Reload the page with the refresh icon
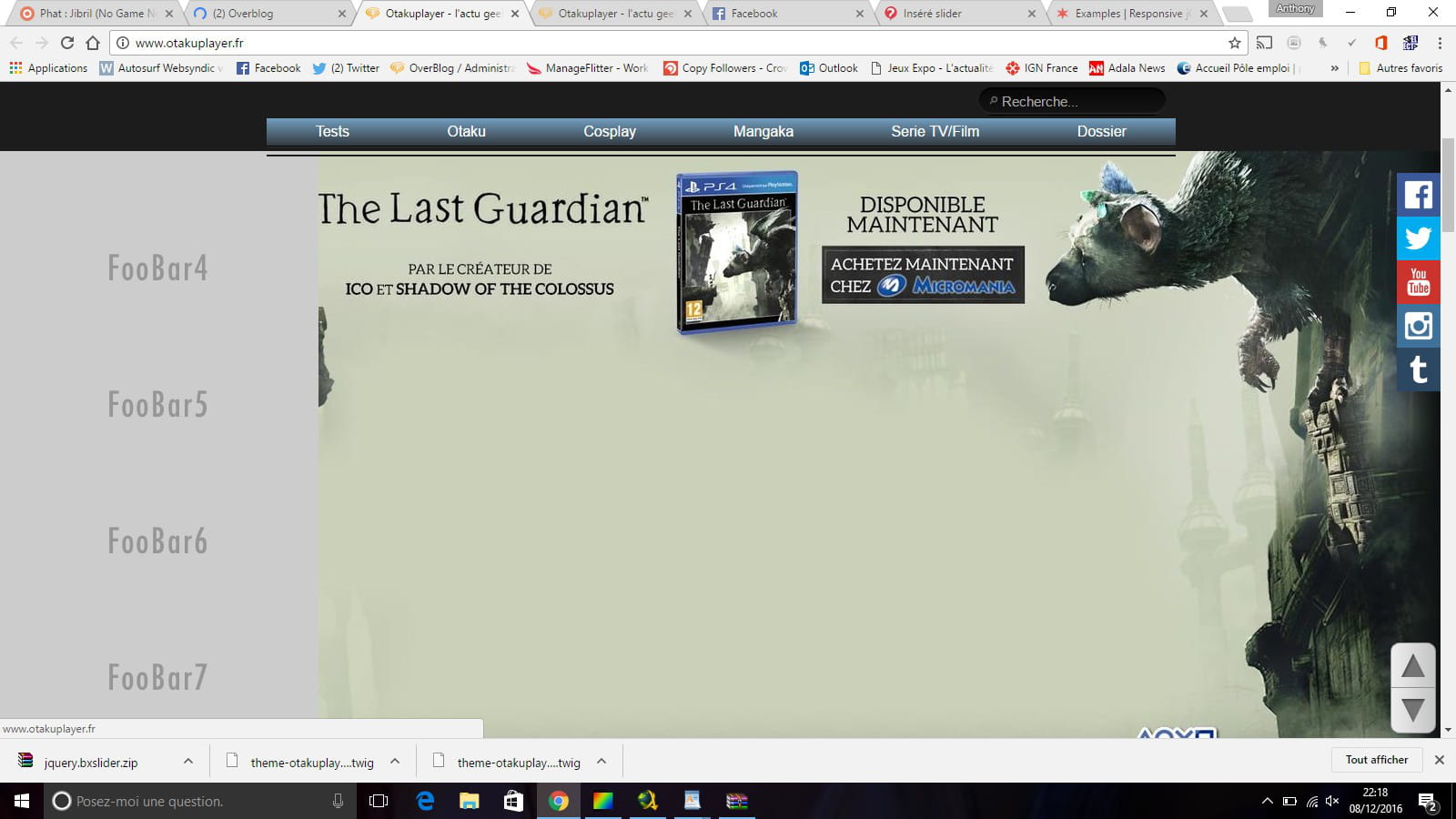 [66, 43]
